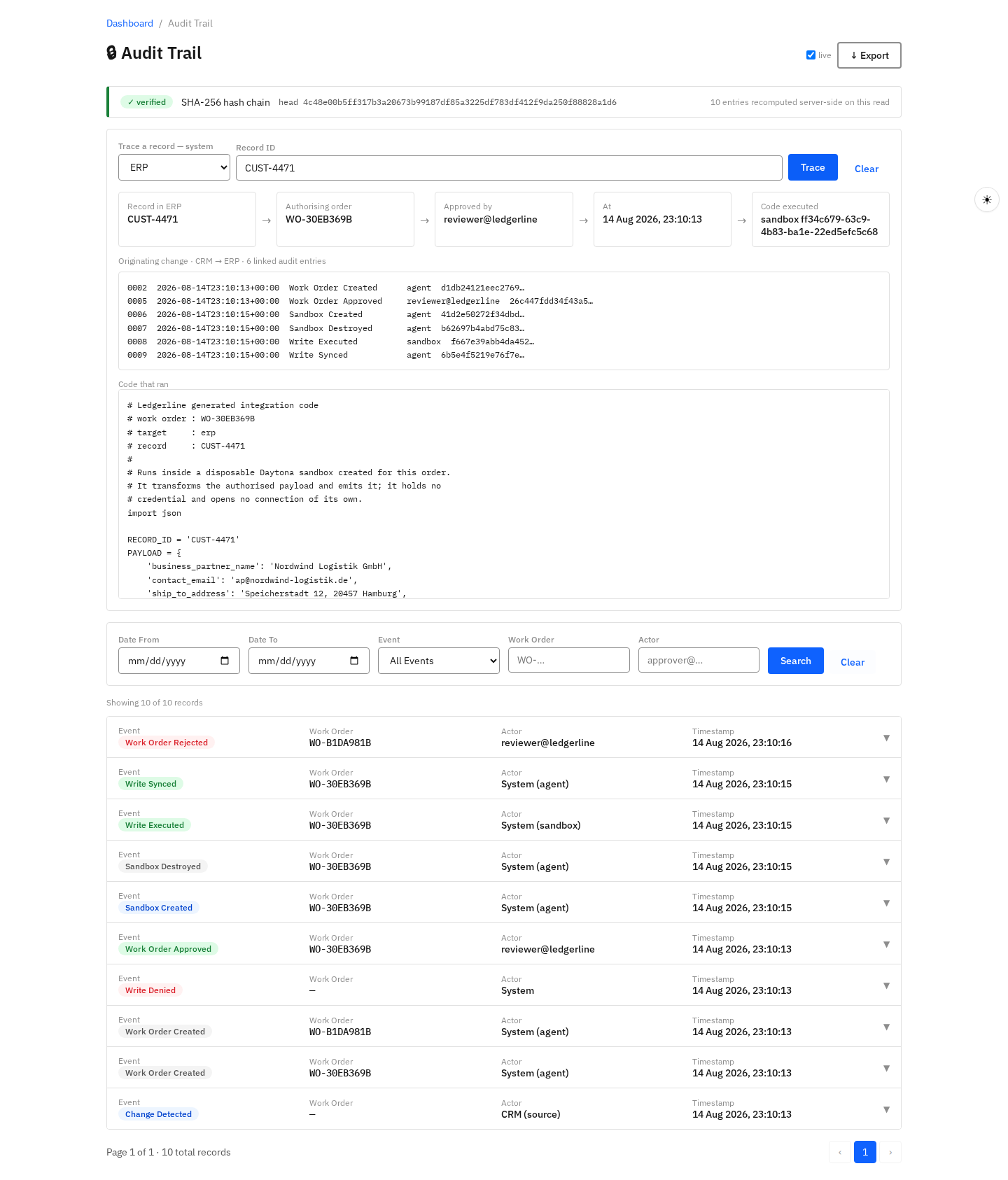Expand the Work Order Rejected row
Screen dimensions: 1008x1180
504,737
